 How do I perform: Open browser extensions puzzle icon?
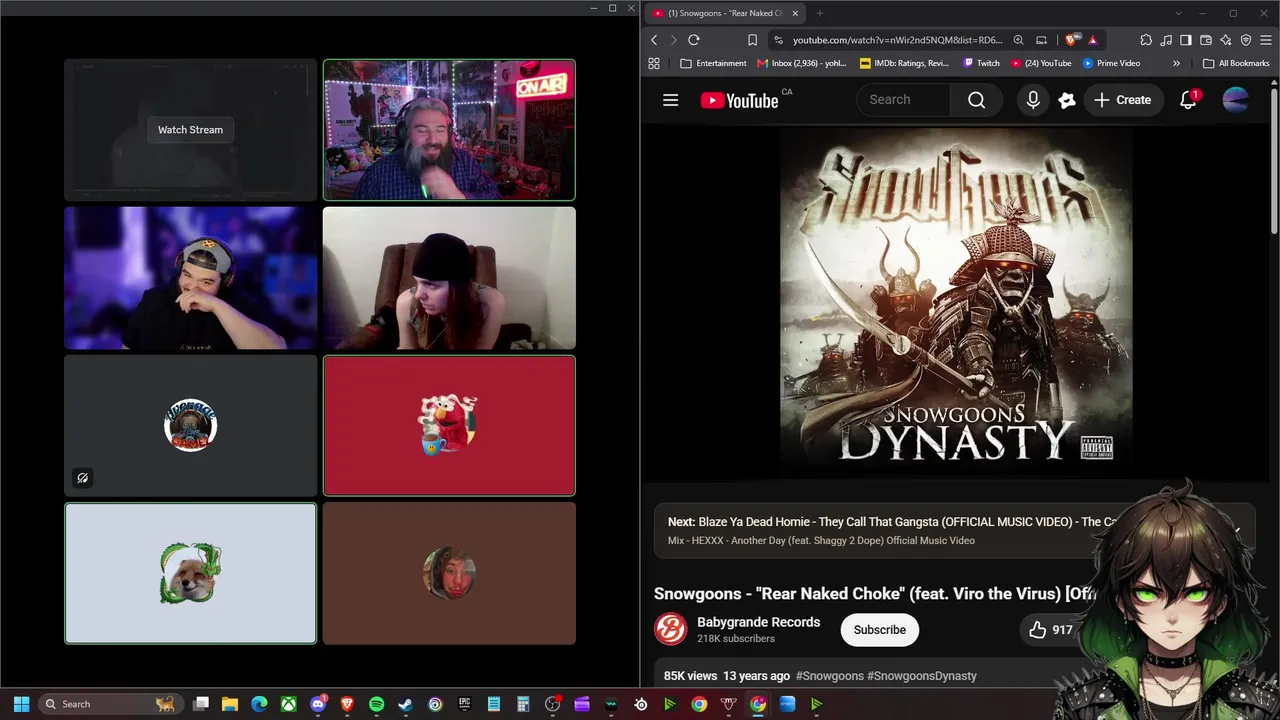1146,40
